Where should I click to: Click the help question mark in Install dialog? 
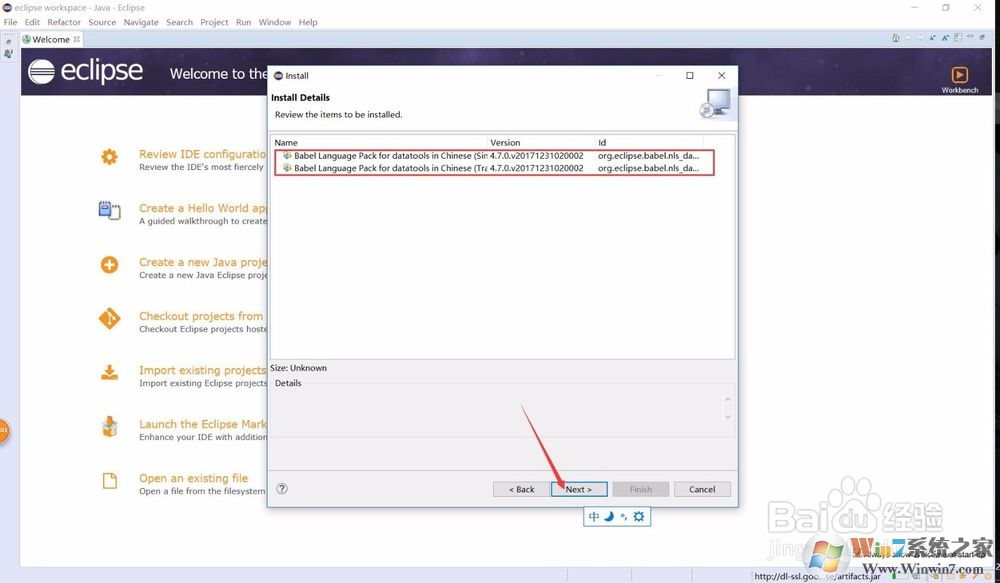pyautogui.click(x=282, y=489)
